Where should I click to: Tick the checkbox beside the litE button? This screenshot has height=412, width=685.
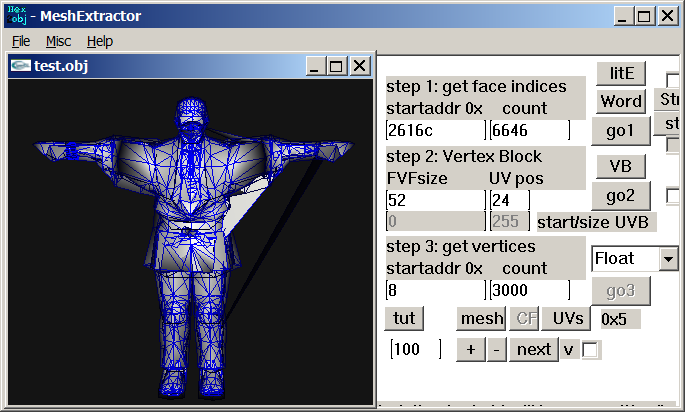tap(673, 80)
